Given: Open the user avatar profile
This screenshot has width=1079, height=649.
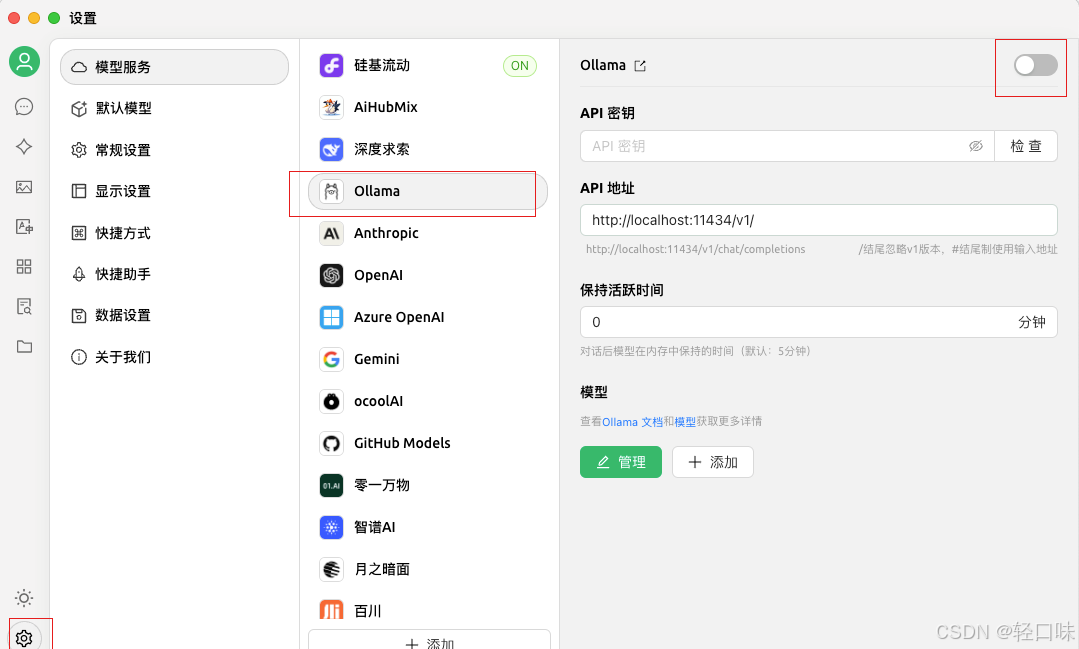Looking at the screenshot, I should point(24,62).
